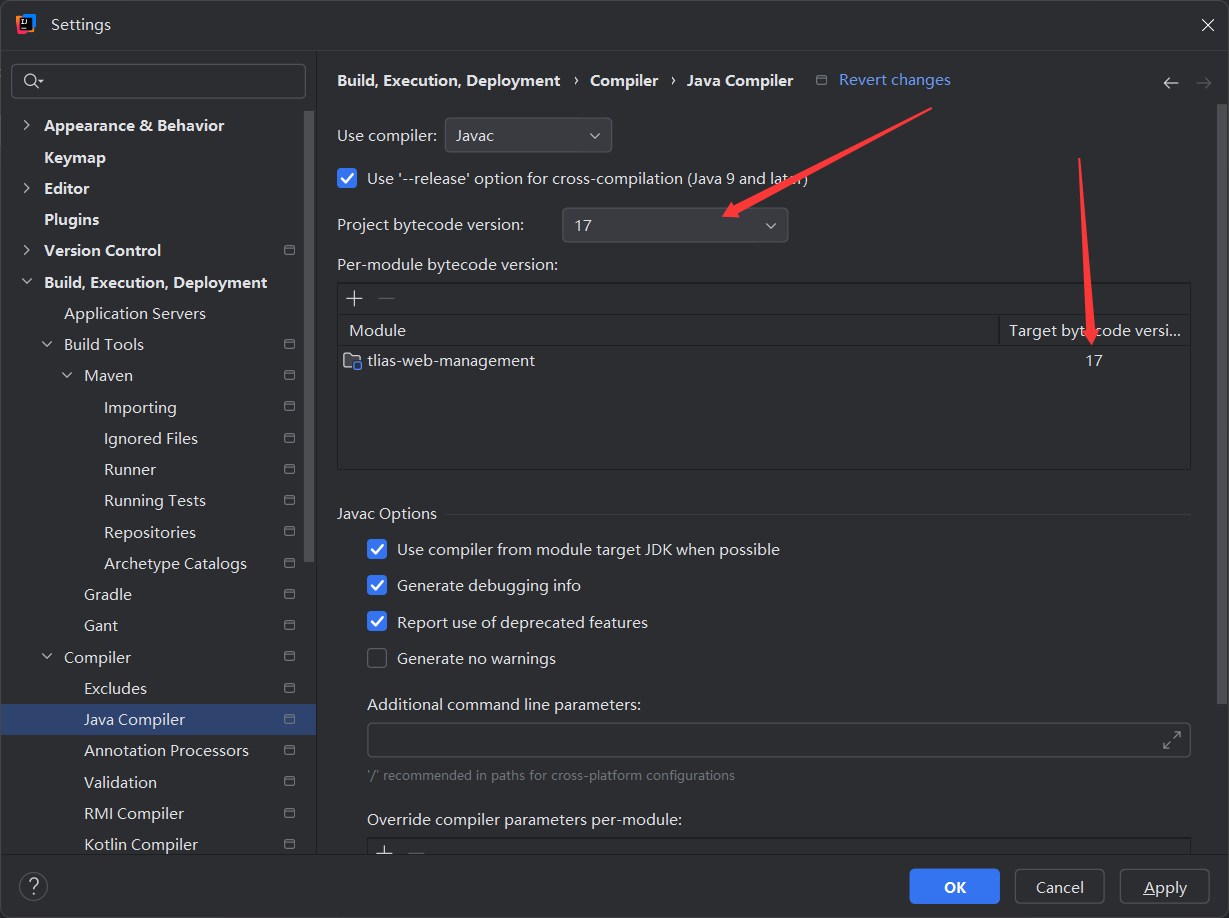Click the project-level icon beside Gant
This screenshot has width=1229, height=918.
click(289, 625)
